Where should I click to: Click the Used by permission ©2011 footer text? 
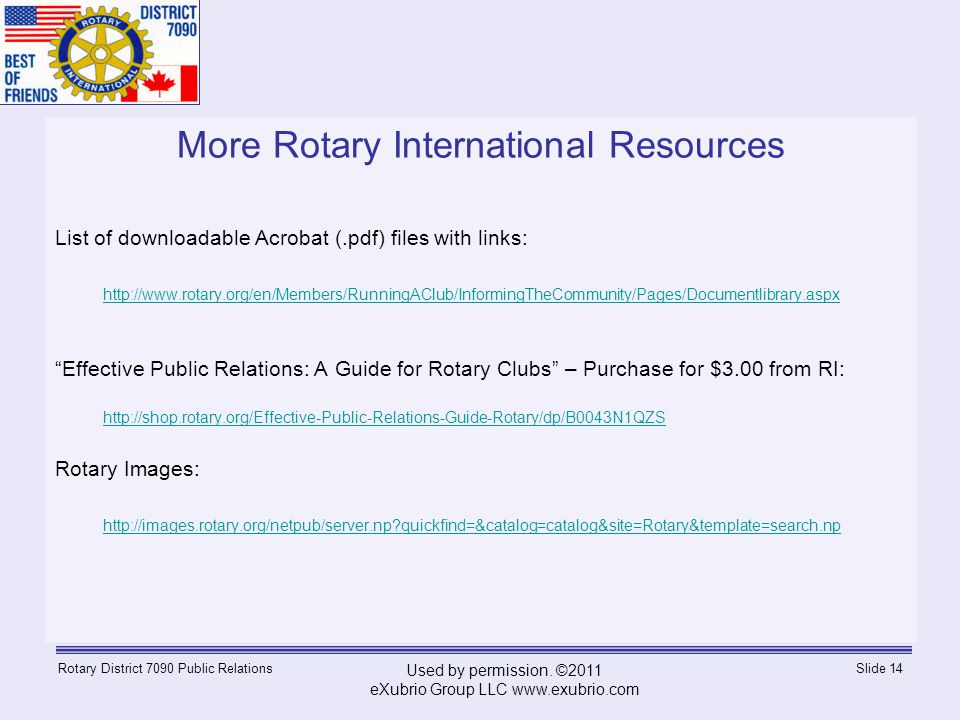coord(504,670)
